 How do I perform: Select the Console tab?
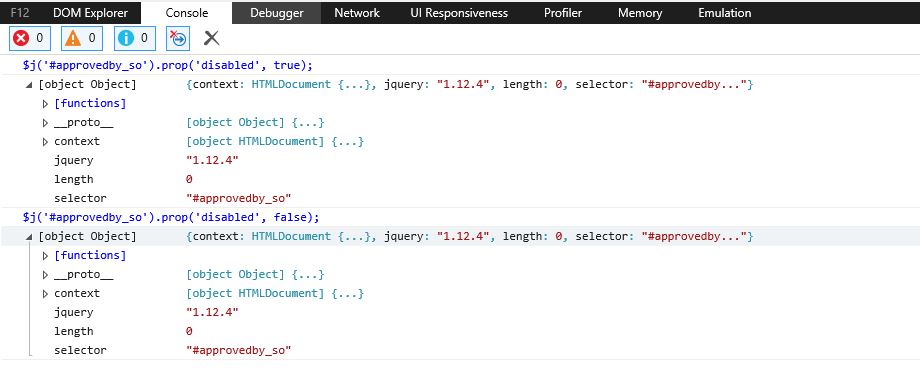pos(187,12)
